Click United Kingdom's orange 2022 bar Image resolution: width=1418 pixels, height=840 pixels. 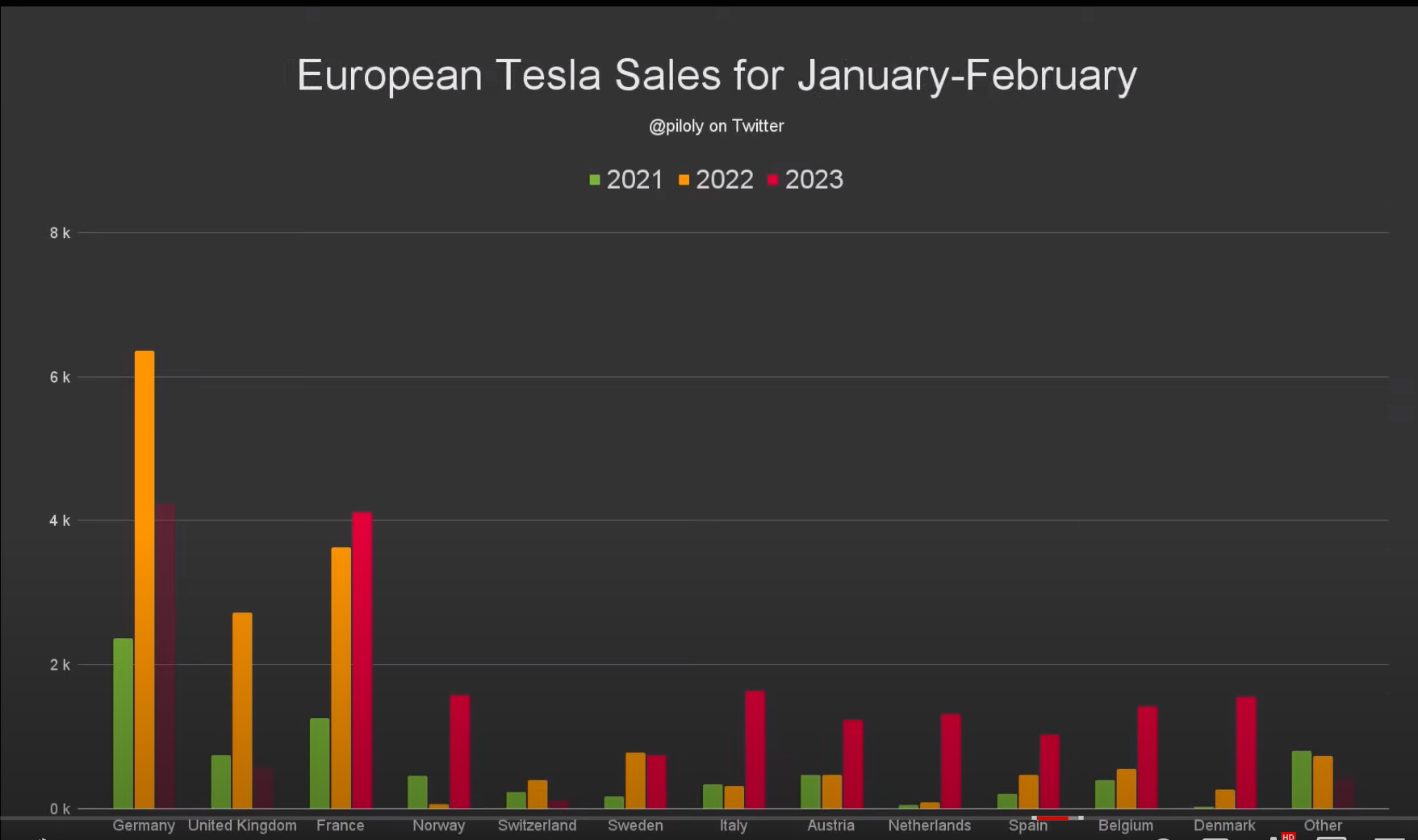coord(242,710)
